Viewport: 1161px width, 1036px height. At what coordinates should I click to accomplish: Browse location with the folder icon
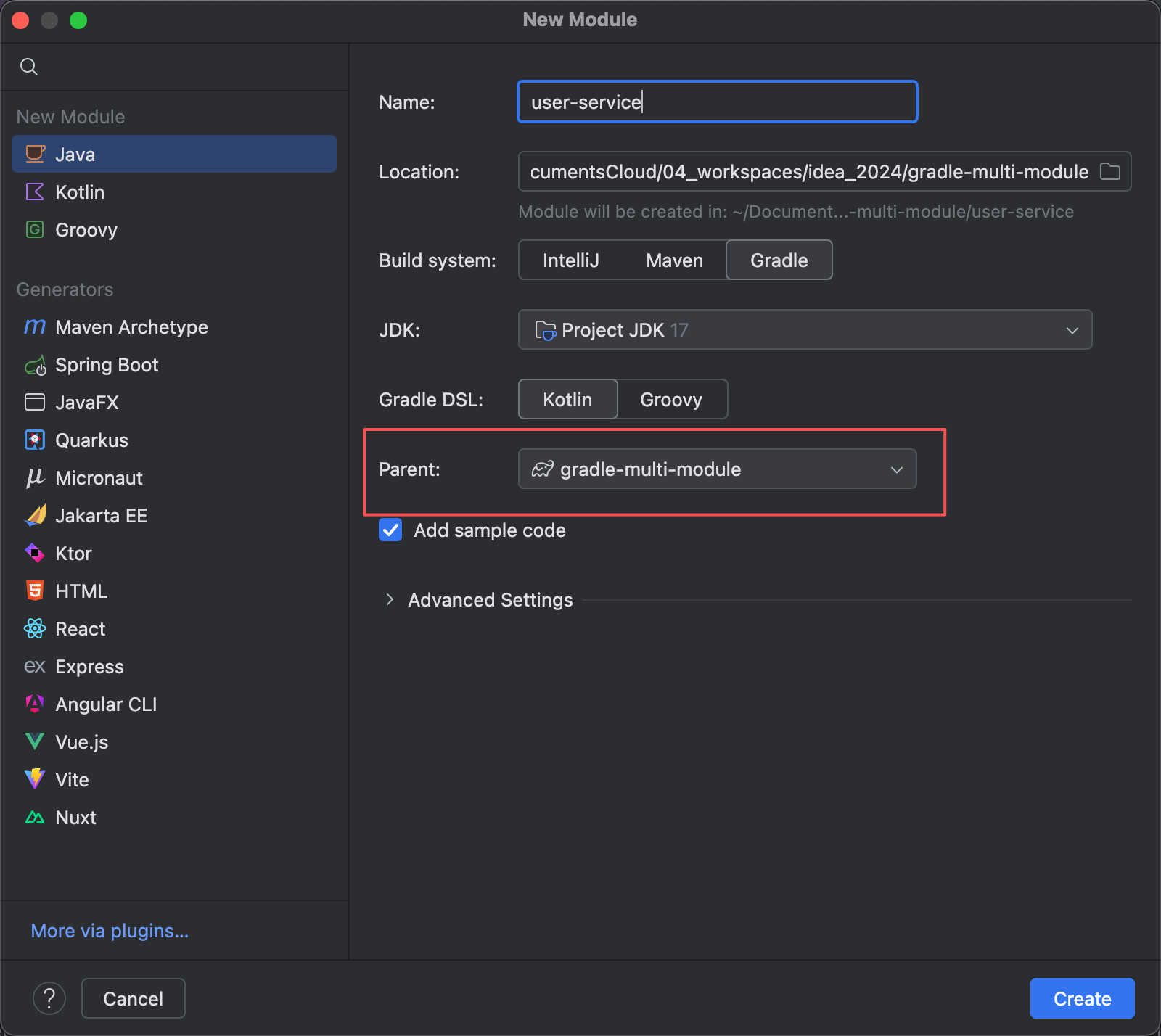pos(1110,171)
